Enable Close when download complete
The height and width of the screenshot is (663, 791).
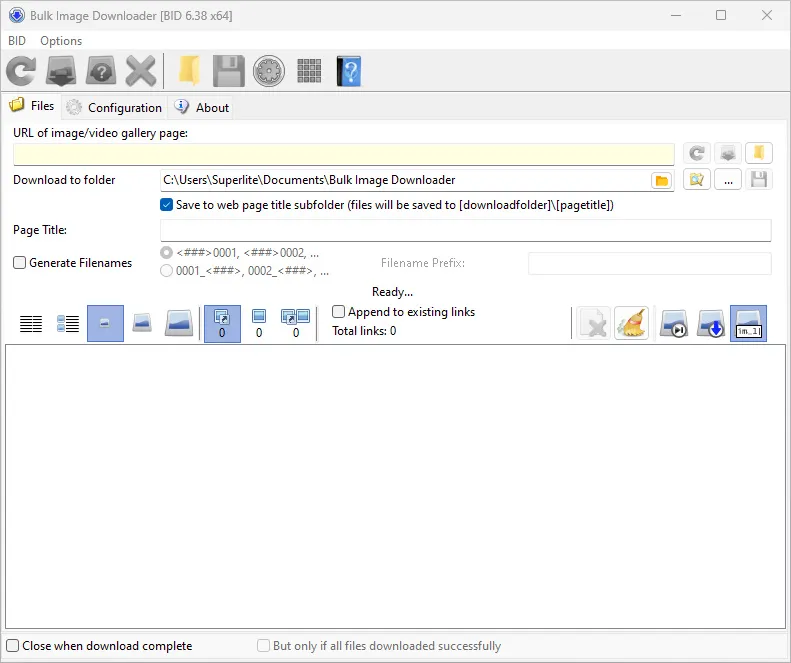[13, 646]
